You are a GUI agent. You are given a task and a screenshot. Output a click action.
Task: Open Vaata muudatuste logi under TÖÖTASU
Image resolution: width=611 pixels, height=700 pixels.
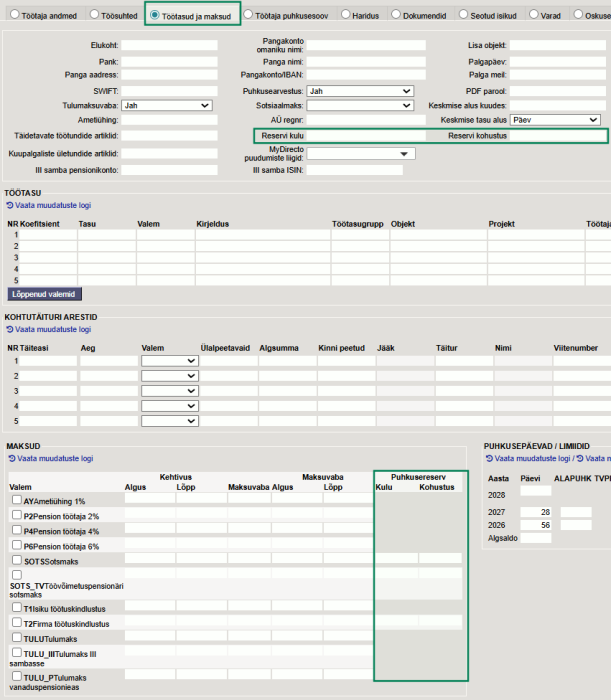53,205
